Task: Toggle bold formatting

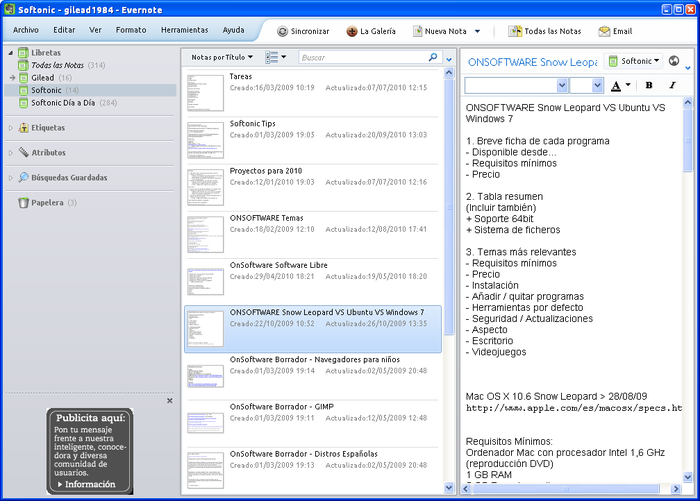Action: [x=649, y=85]
